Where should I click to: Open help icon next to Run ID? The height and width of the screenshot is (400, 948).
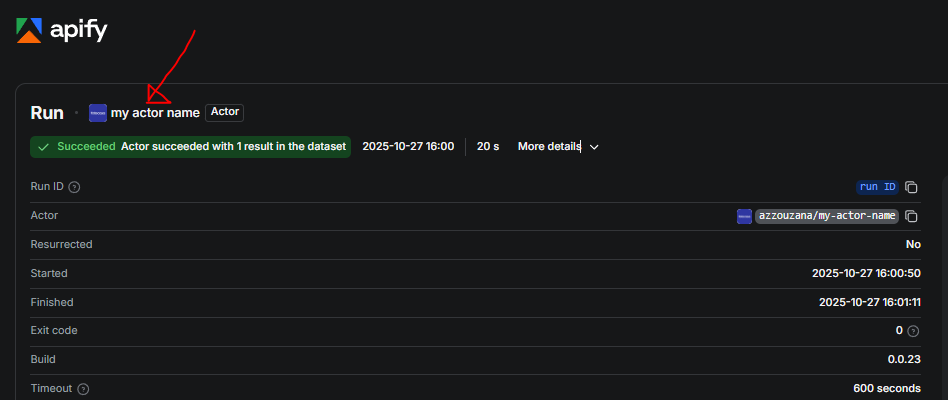75,187
